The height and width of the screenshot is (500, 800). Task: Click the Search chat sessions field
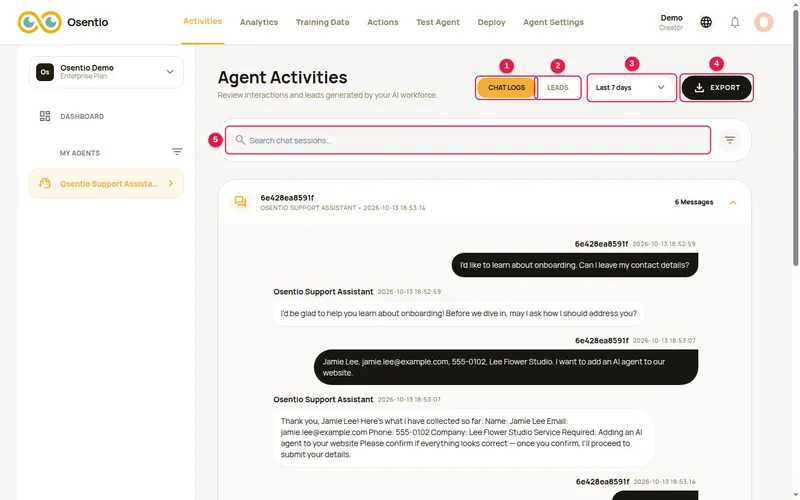468,140
